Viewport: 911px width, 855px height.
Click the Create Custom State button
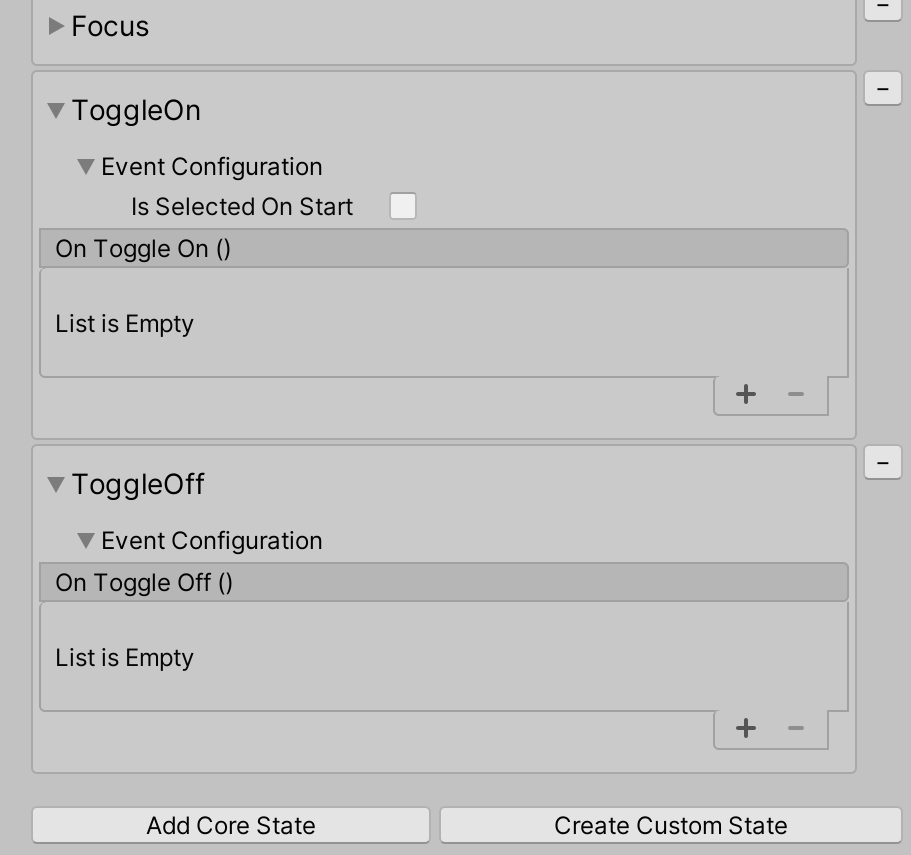click(x=671, y=825)
